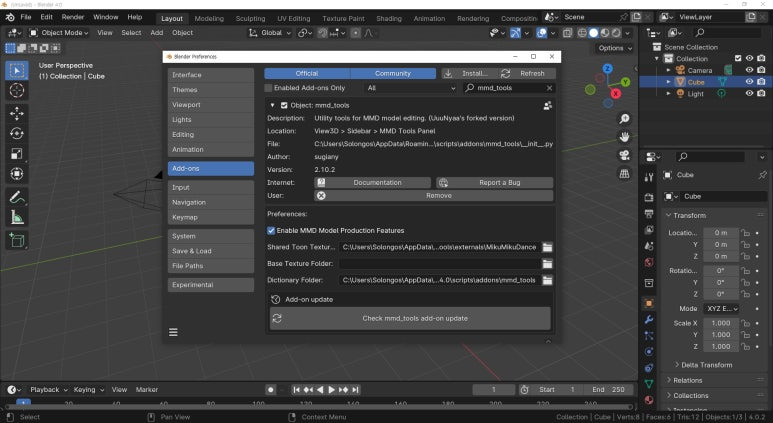Switch to the Modeling workspace tab

[x=209, y=18]
